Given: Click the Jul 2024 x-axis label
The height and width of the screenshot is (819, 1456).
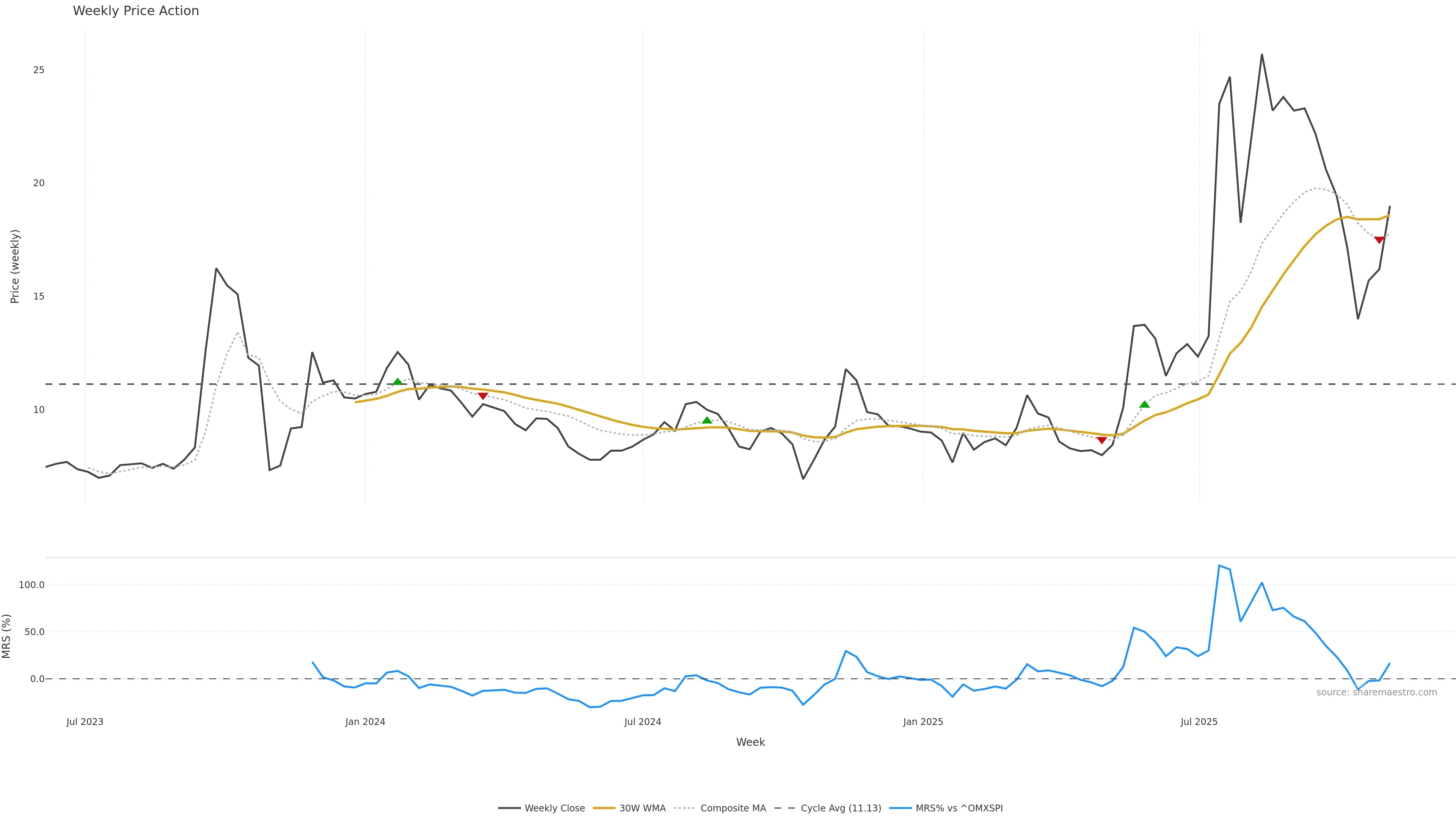Looking at the screenshot, I should point(643,722).
